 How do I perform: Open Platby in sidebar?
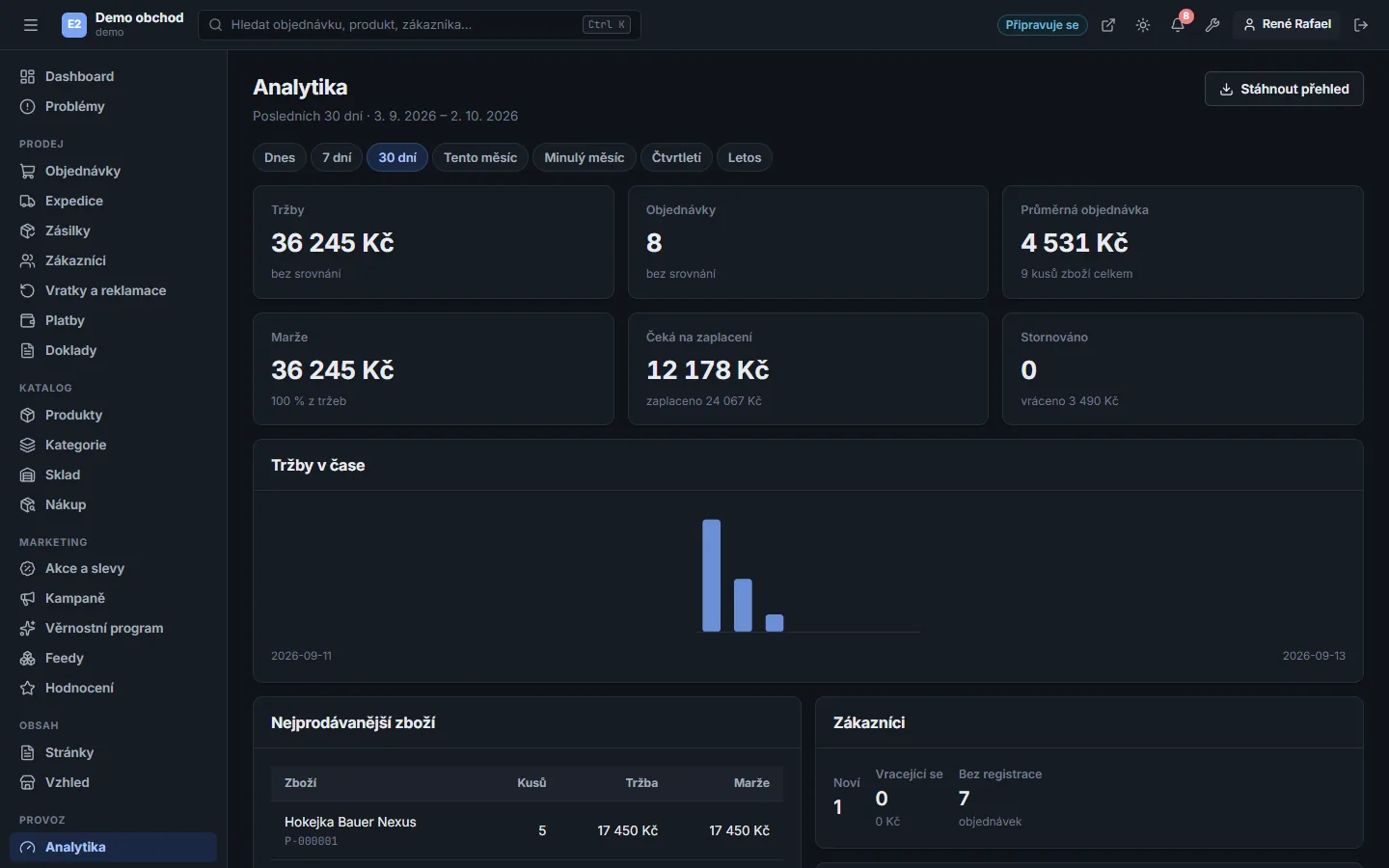(113, 320)
